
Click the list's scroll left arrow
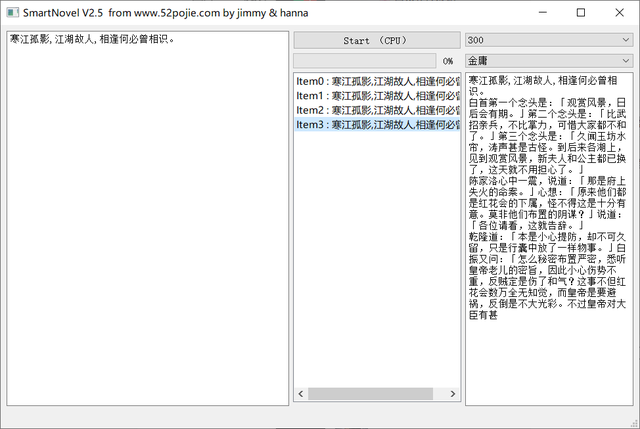click(301, 394)
